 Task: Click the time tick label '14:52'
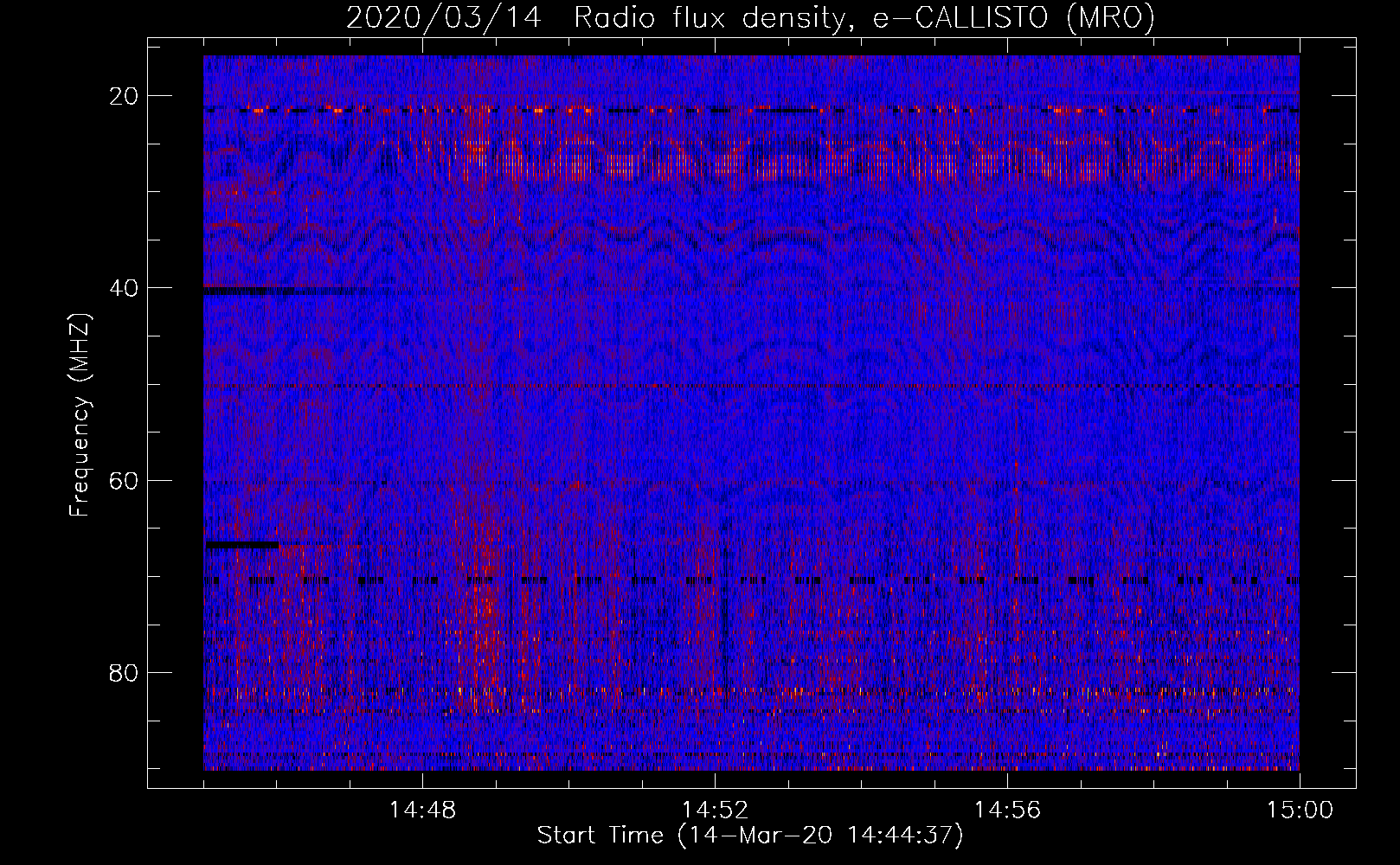(715, 811)
